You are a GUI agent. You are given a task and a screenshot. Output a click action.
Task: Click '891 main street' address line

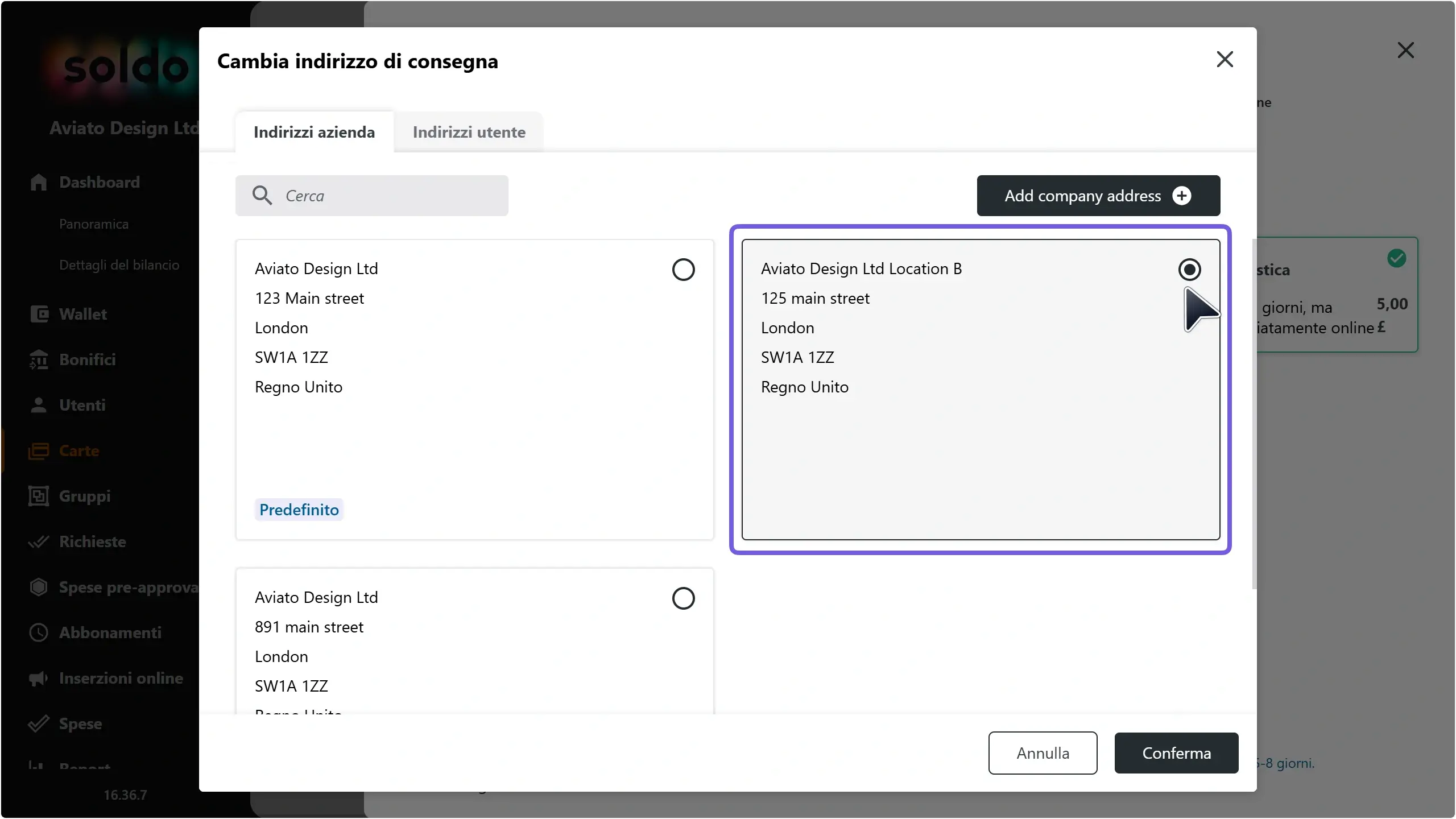point(309,627)
